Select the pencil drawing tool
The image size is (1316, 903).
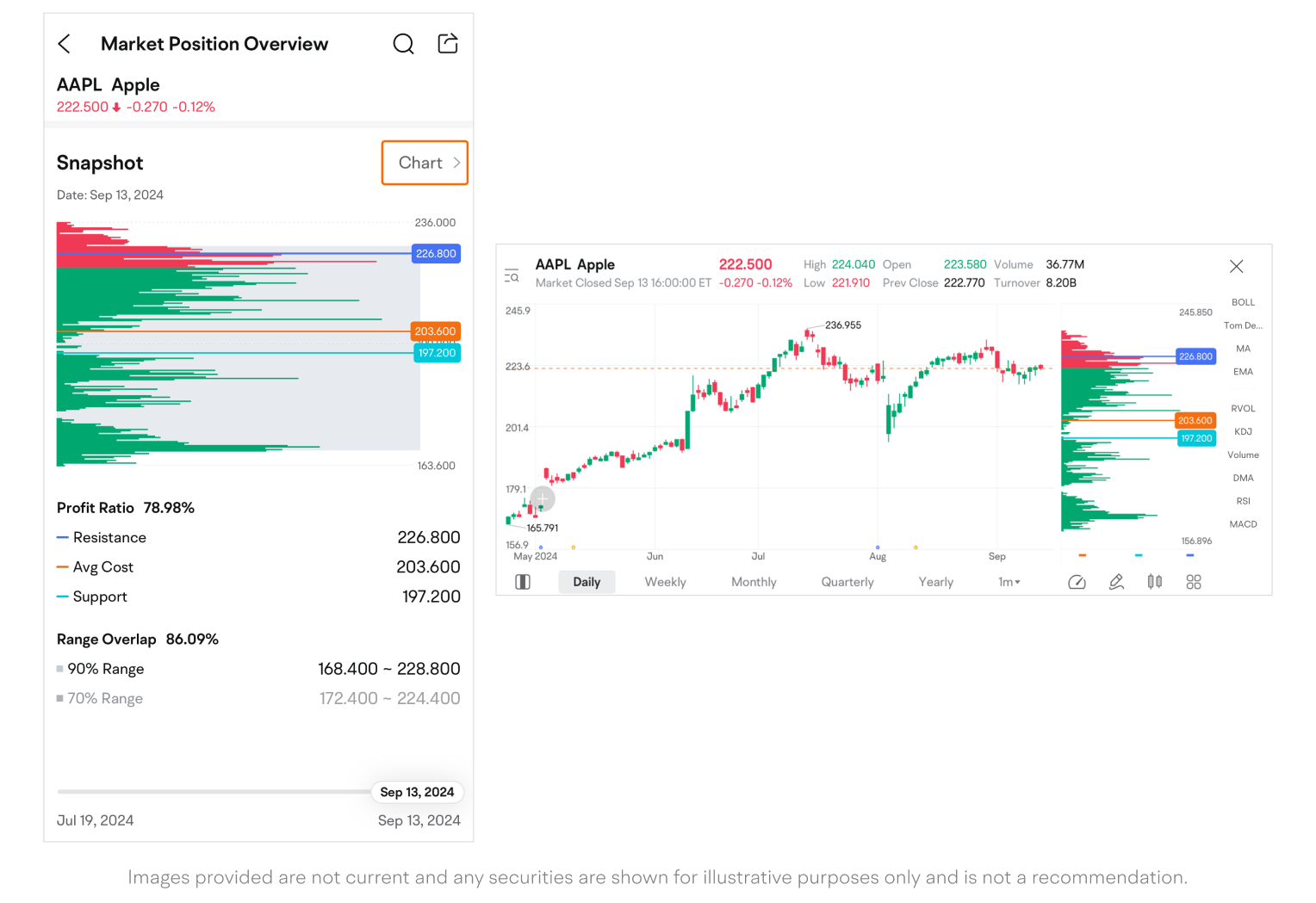(1116, 582)
